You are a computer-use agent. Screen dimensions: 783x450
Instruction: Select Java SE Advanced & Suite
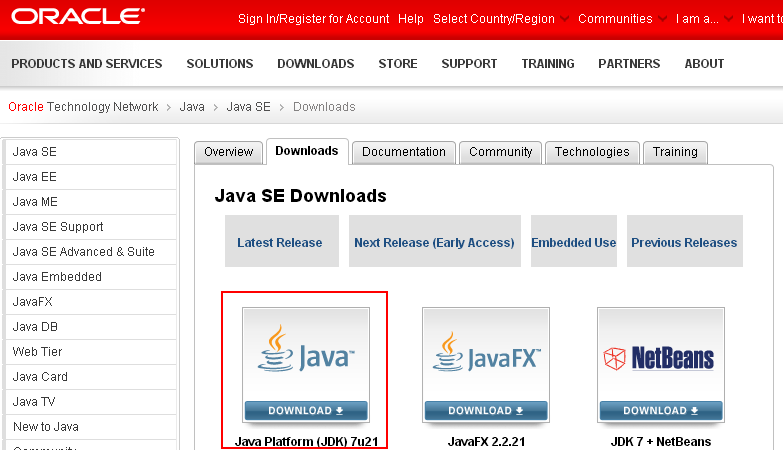pyautogui.click(x=90, y=252)
